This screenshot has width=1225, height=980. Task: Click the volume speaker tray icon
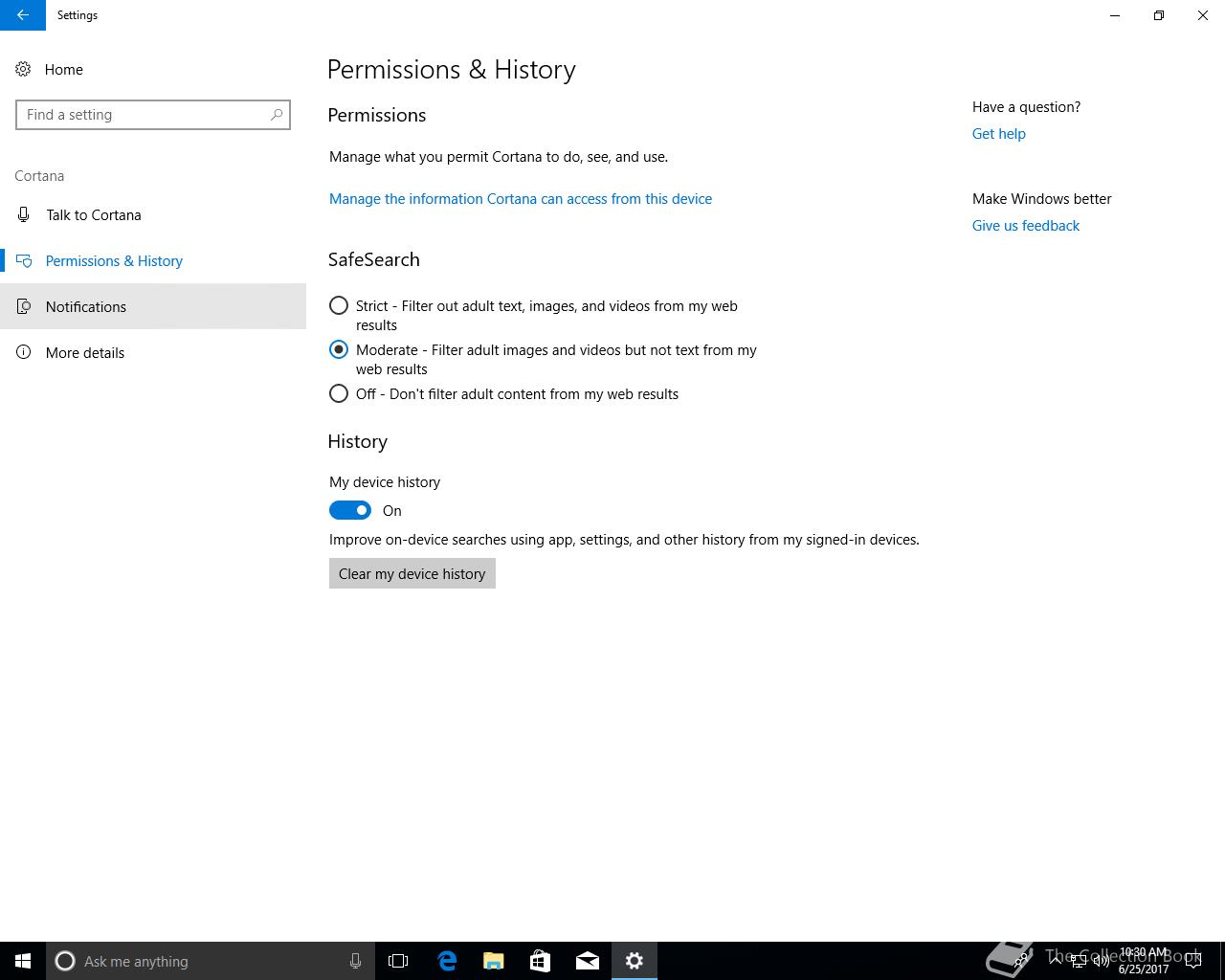pyautogui.click(x=1102, y=961)
